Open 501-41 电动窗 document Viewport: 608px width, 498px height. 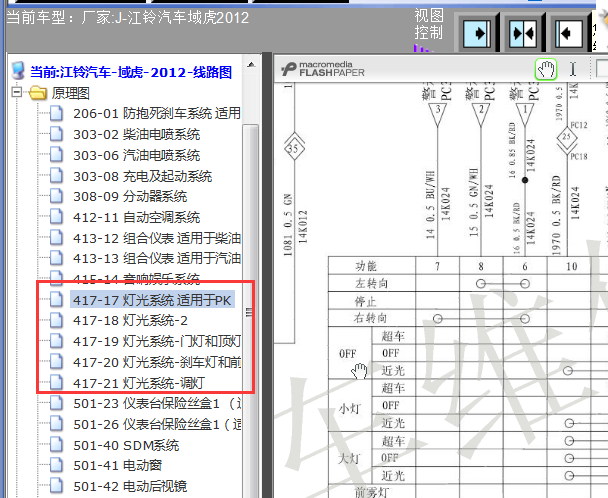(x=117, y=465)
